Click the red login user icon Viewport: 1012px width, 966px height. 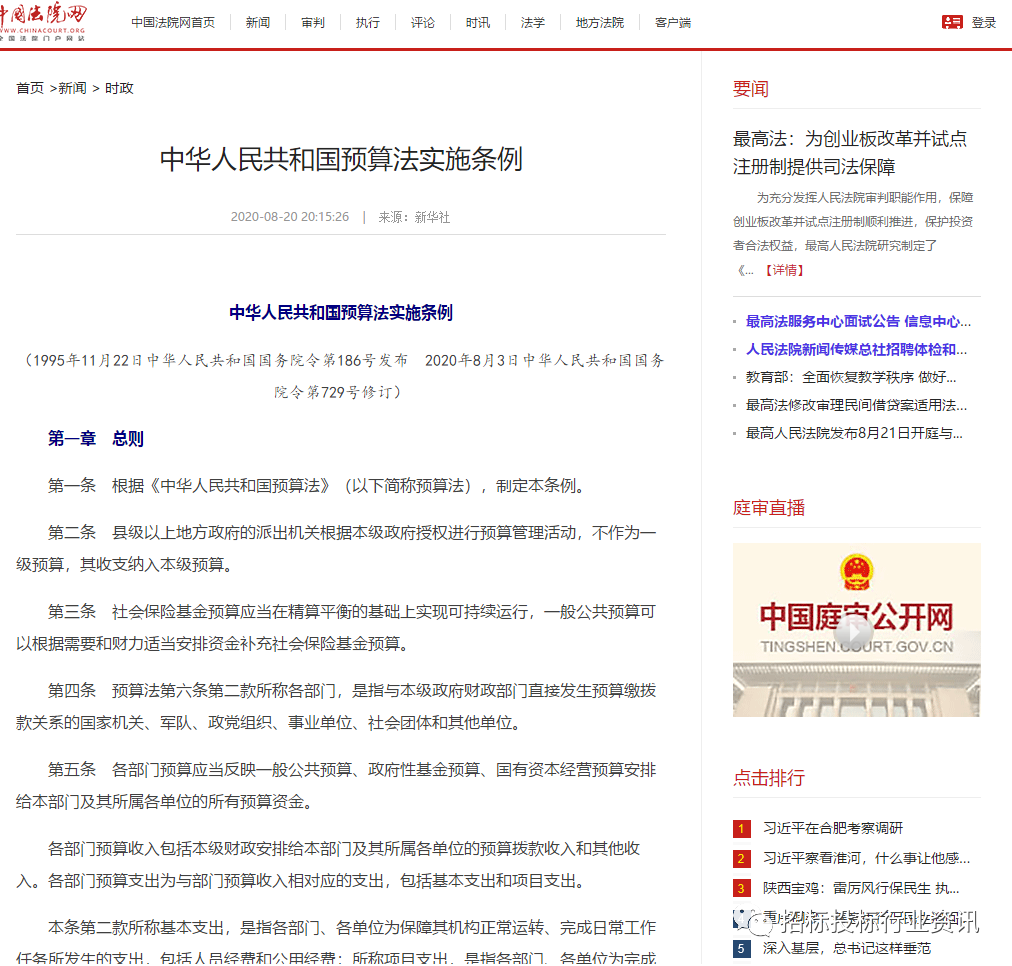(x=952, y=22)
